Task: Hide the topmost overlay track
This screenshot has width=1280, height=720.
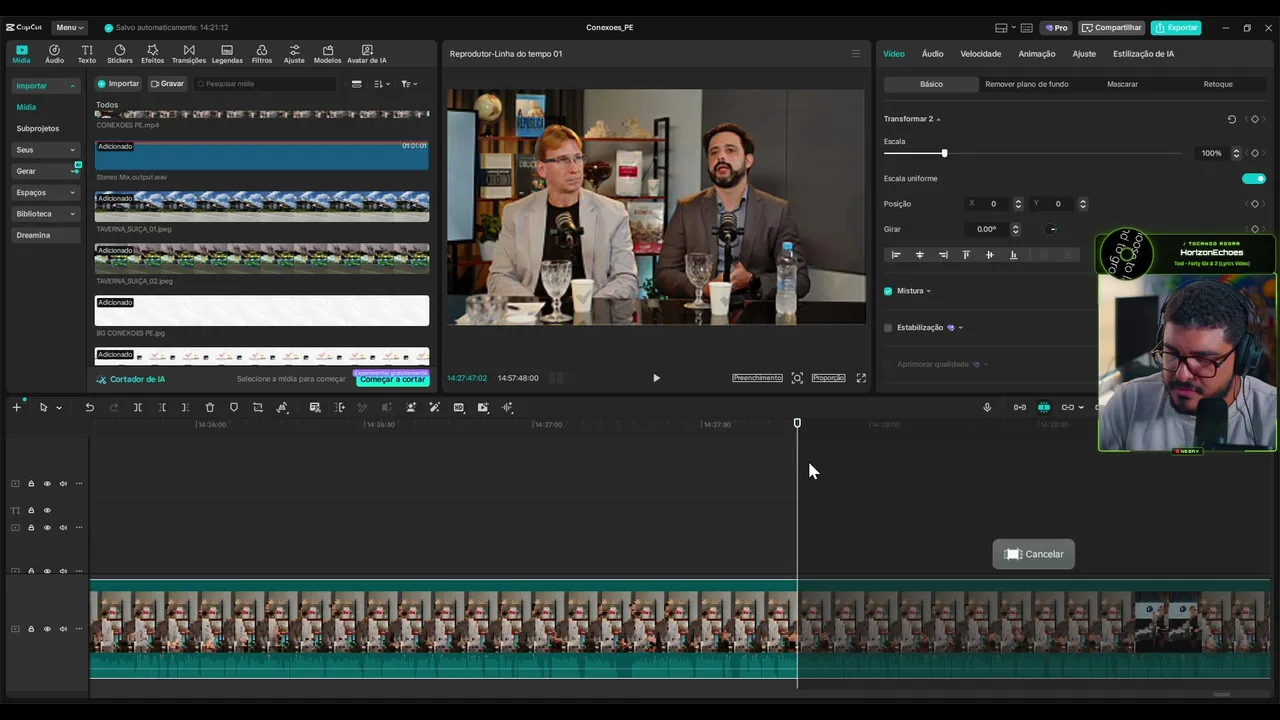Action: coord(47,484)
